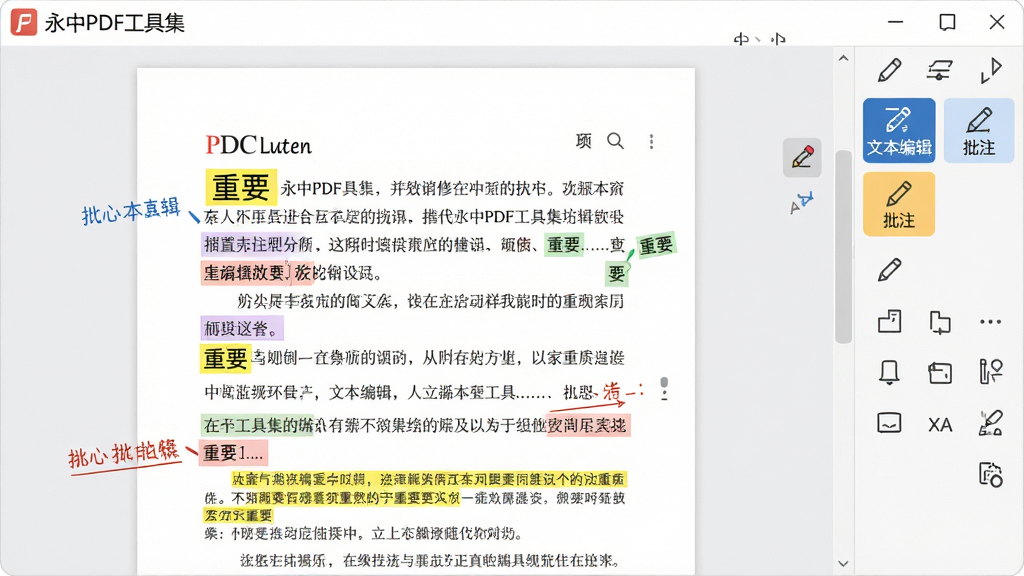
Task: Click the search magnifier in document header
Action: 615,141
